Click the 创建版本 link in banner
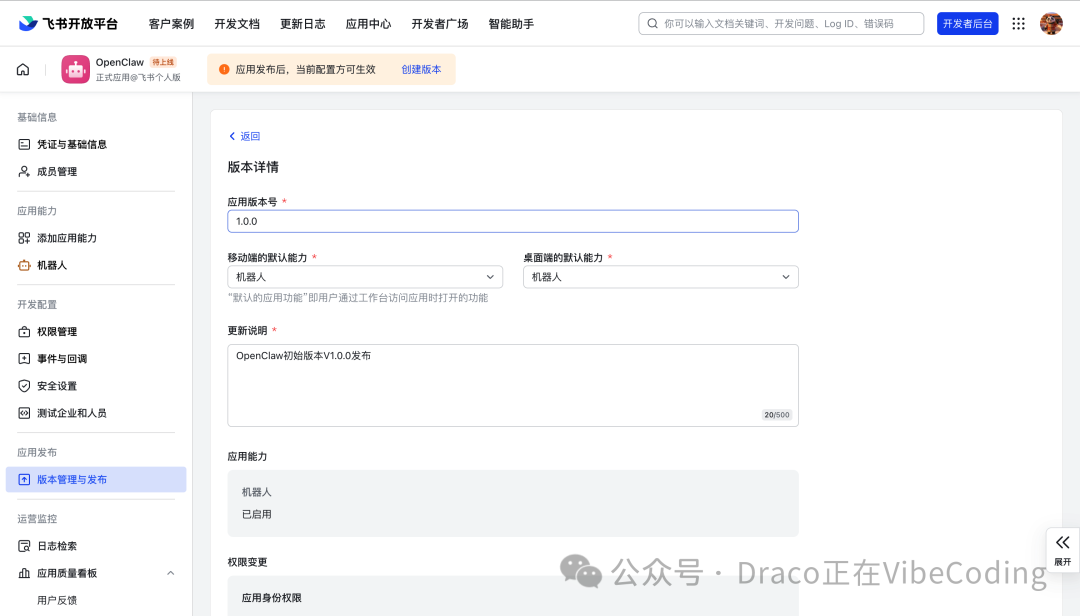Viewport: 1080px width, 616px height. pyautogui.click(x=421, y=69)
